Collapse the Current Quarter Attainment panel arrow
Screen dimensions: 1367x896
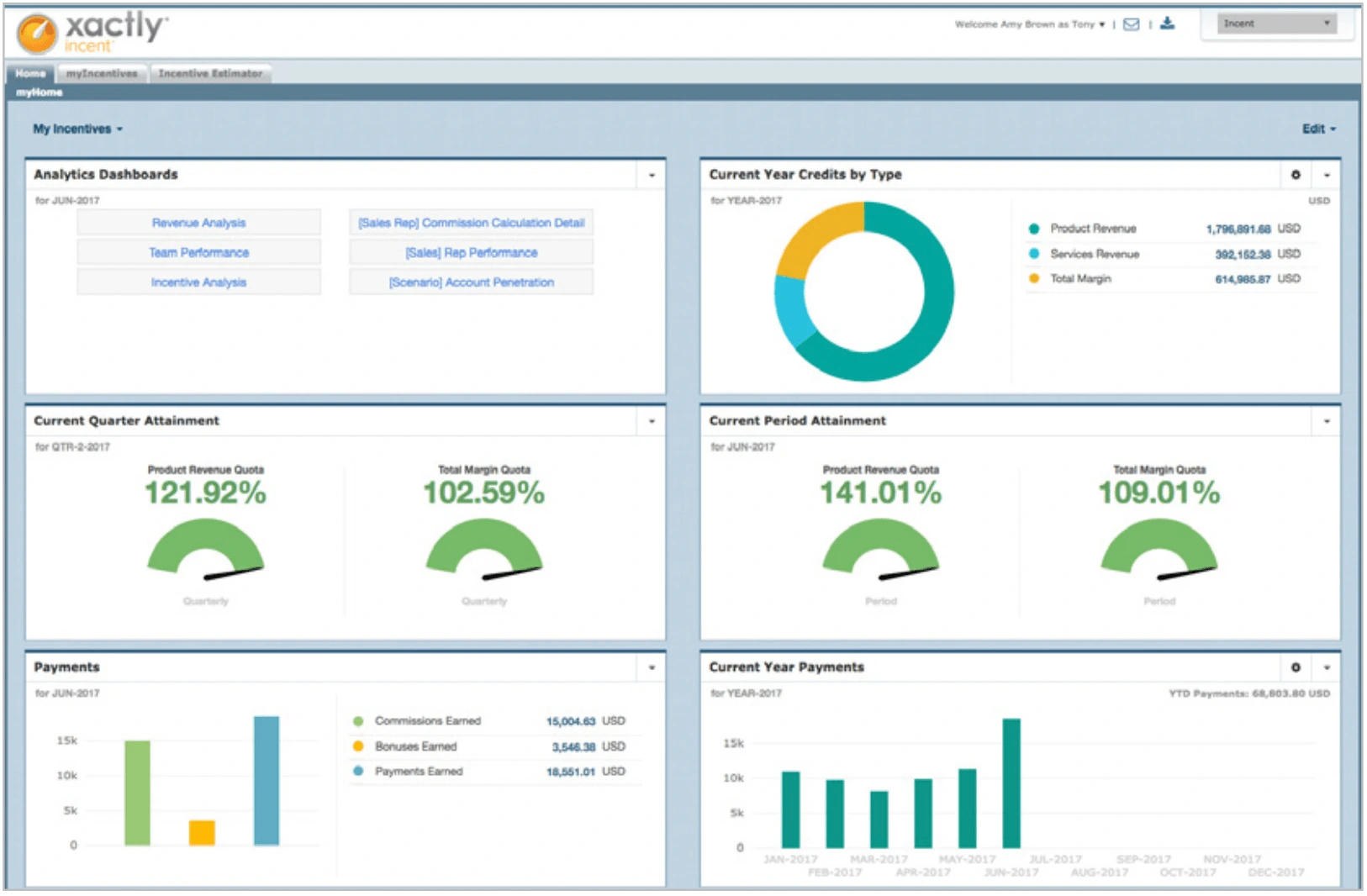(652, 421)
